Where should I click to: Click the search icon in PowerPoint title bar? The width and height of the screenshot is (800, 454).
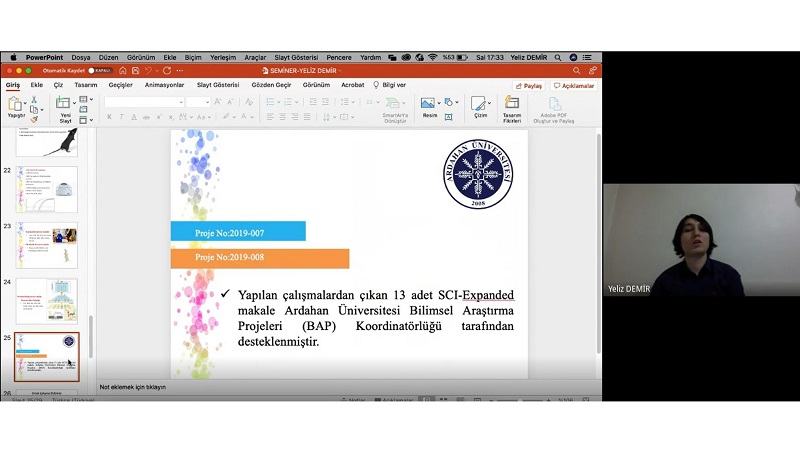[x=576, y=71]
